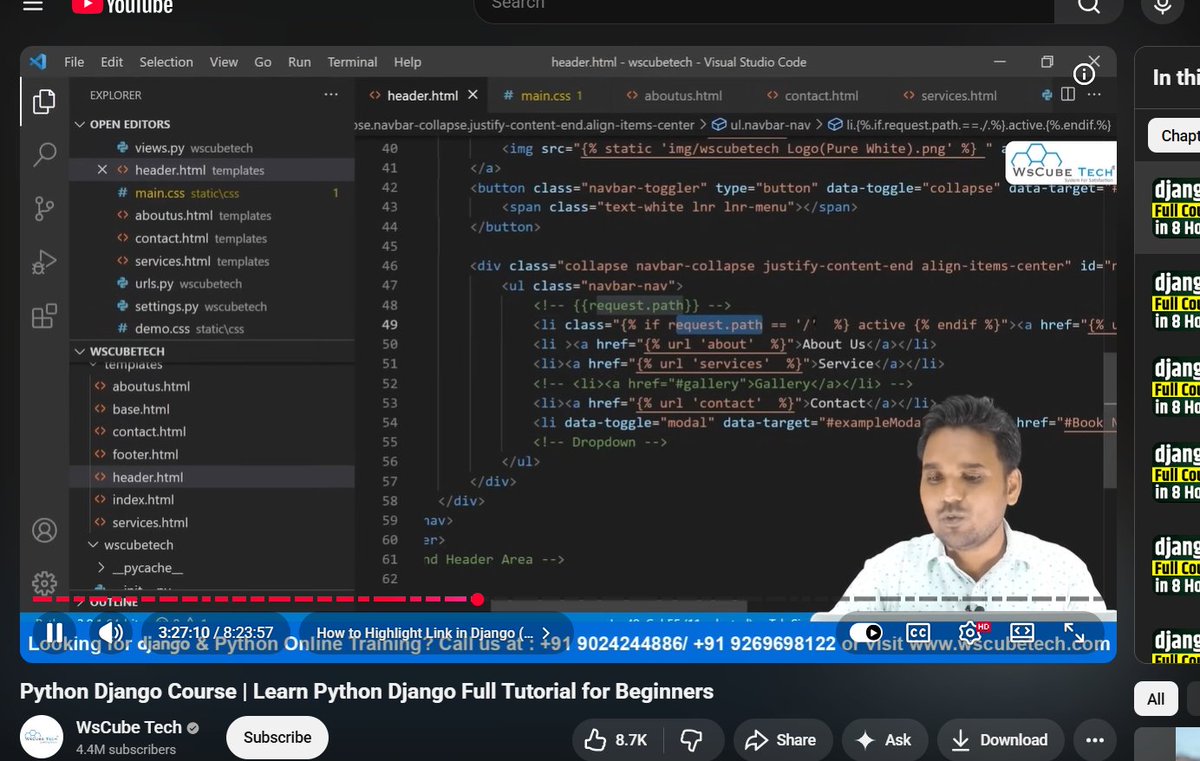1200x761 pixels.
Task: Open the YouTube hamburger guide menu
Action: (x=33, y=5)
